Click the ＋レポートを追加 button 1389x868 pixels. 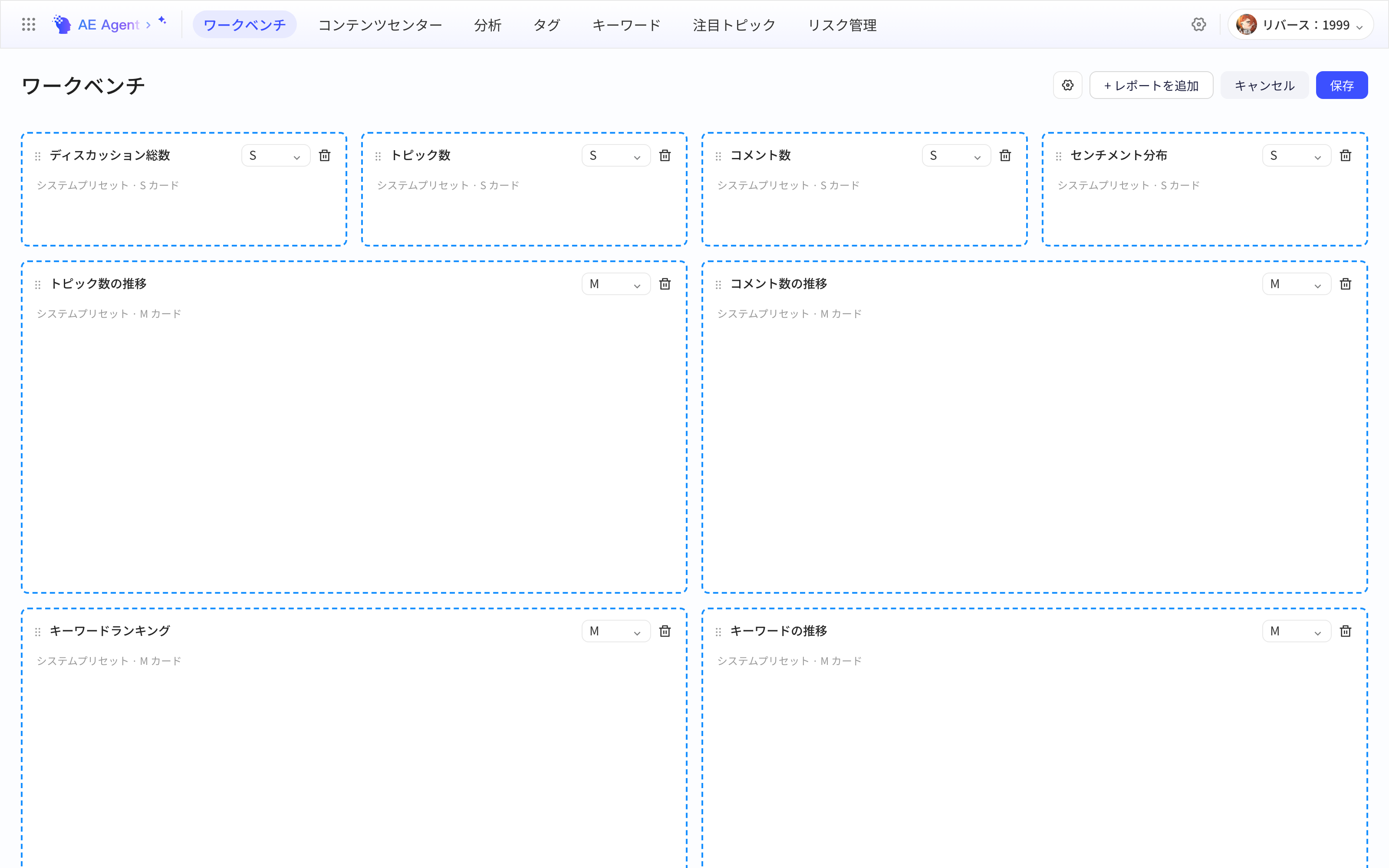[x=1152, y=85]
